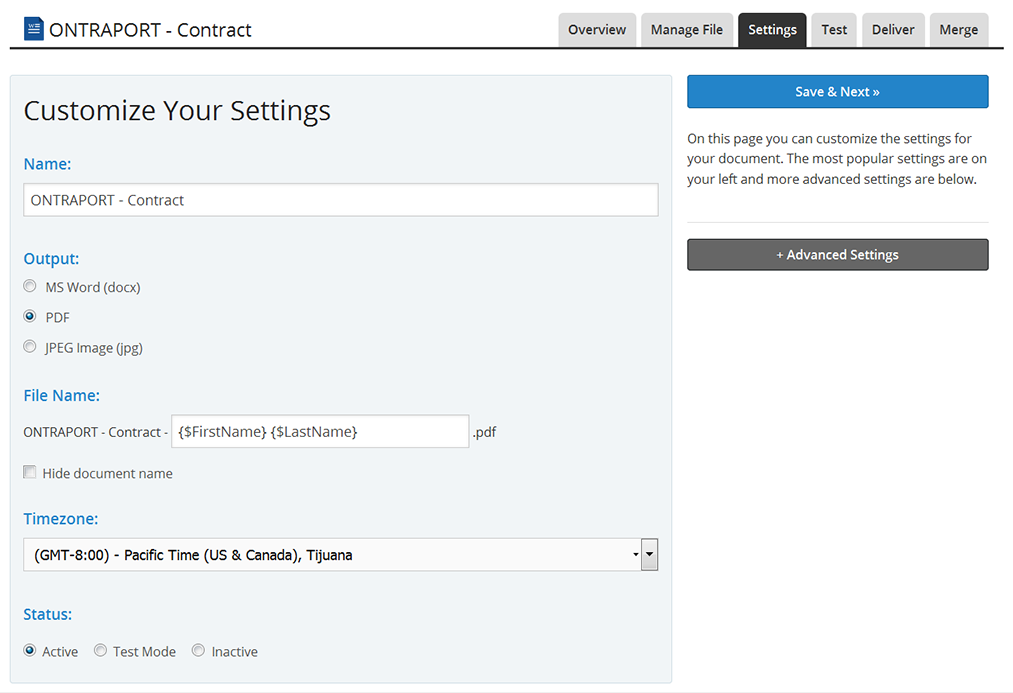Switch to the Merge tab
This screenshot has width=1013, height=693.
(958, 30)
